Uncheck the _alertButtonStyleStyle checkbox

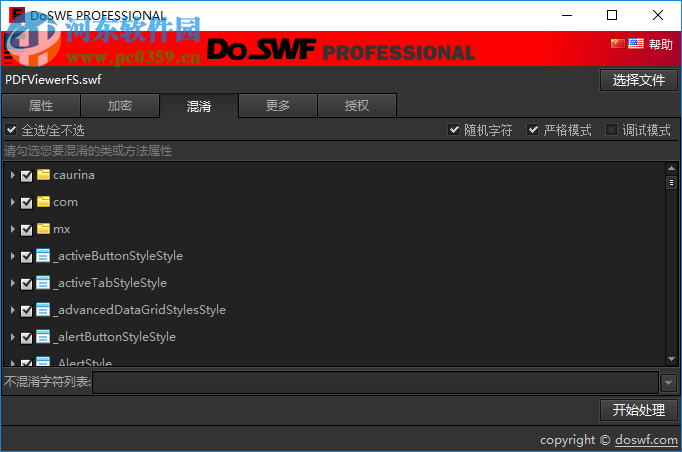pos(27,338)
